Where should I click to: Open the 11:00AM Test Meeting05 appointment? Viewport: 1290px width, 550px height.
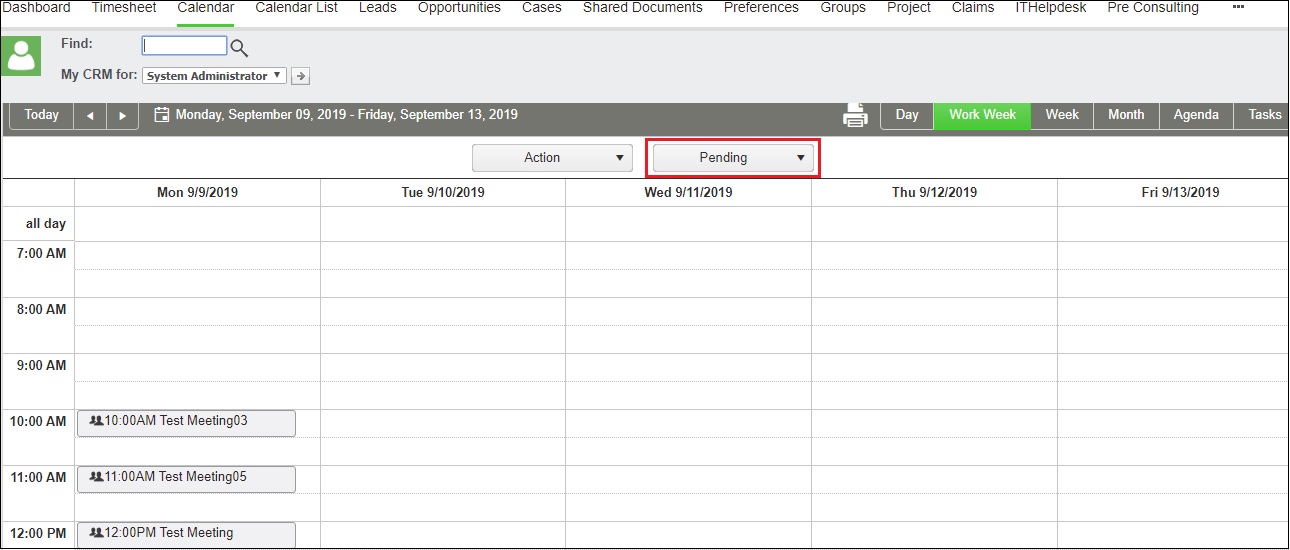click(x=186, y=478)
